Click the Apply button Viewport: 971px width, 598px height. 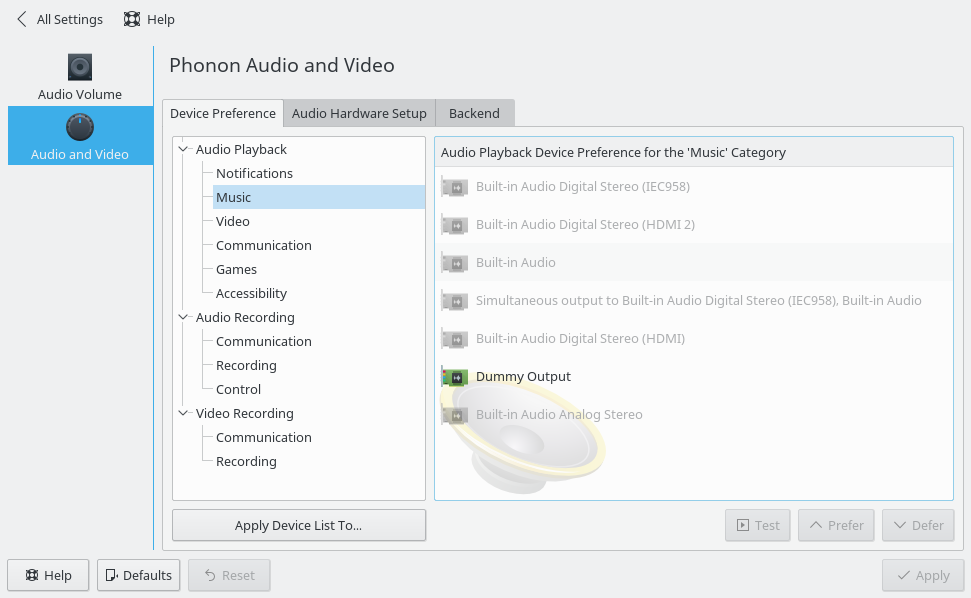pyautogui.click(x=923, y=575)
